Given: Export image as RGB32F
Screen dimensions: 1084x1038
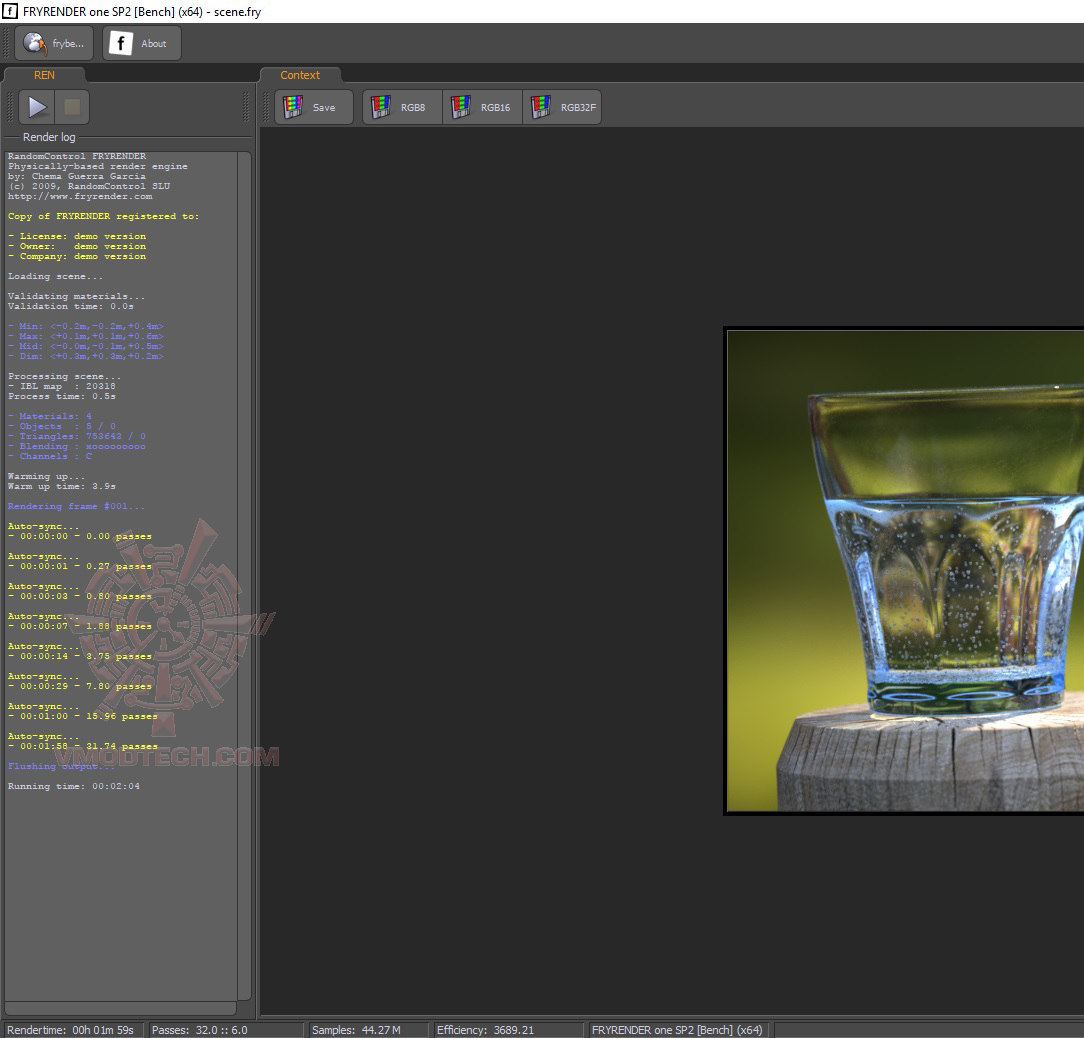Looking at the screenshot, I should 562,107.
